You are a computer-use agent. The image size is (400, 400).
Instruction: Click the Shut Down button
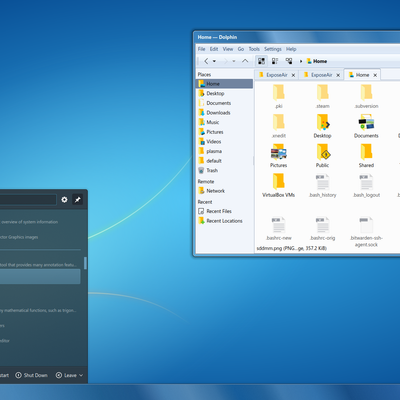[31, 375]
